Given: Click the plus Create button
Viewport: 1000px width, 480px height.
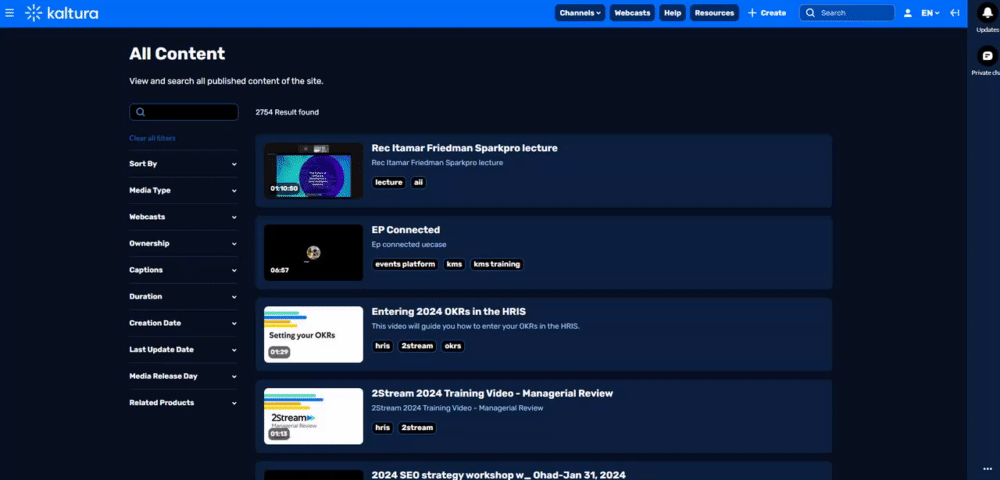Looking at the screenshot, I should (767, 13).
